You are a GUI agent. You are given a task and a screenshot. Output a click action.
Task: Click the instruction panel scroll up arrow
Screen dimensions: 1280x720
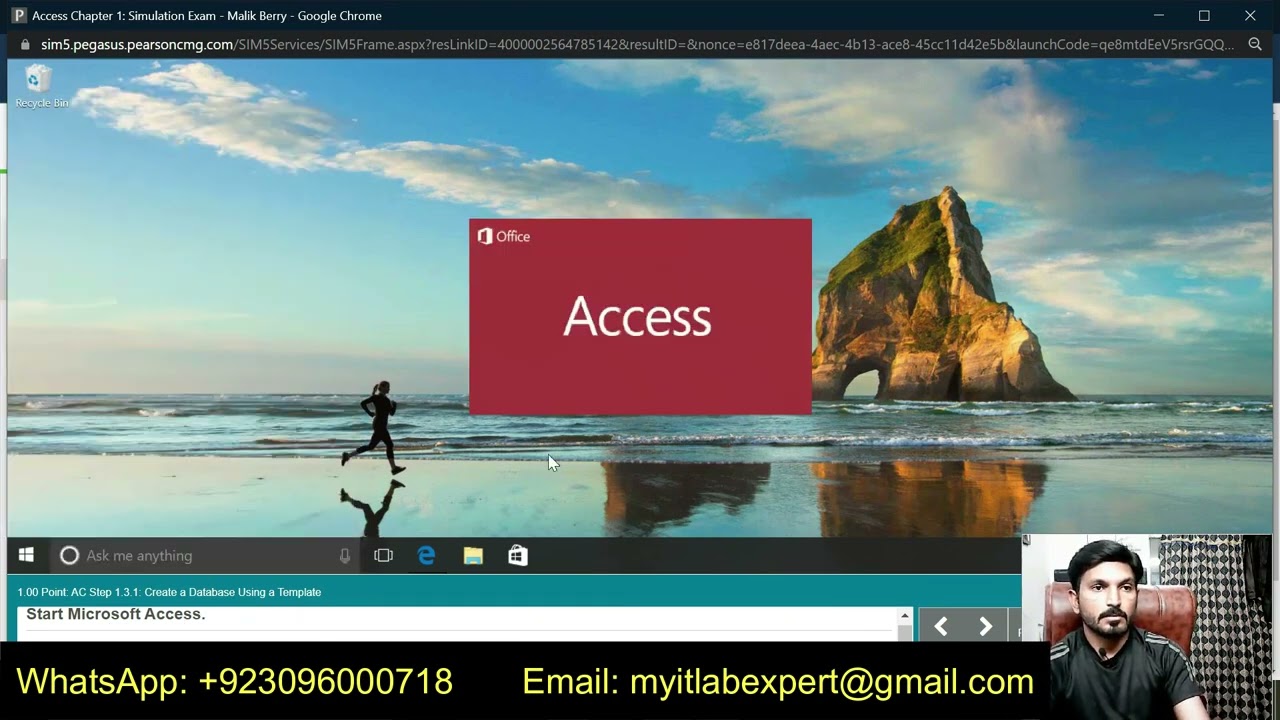905,616
